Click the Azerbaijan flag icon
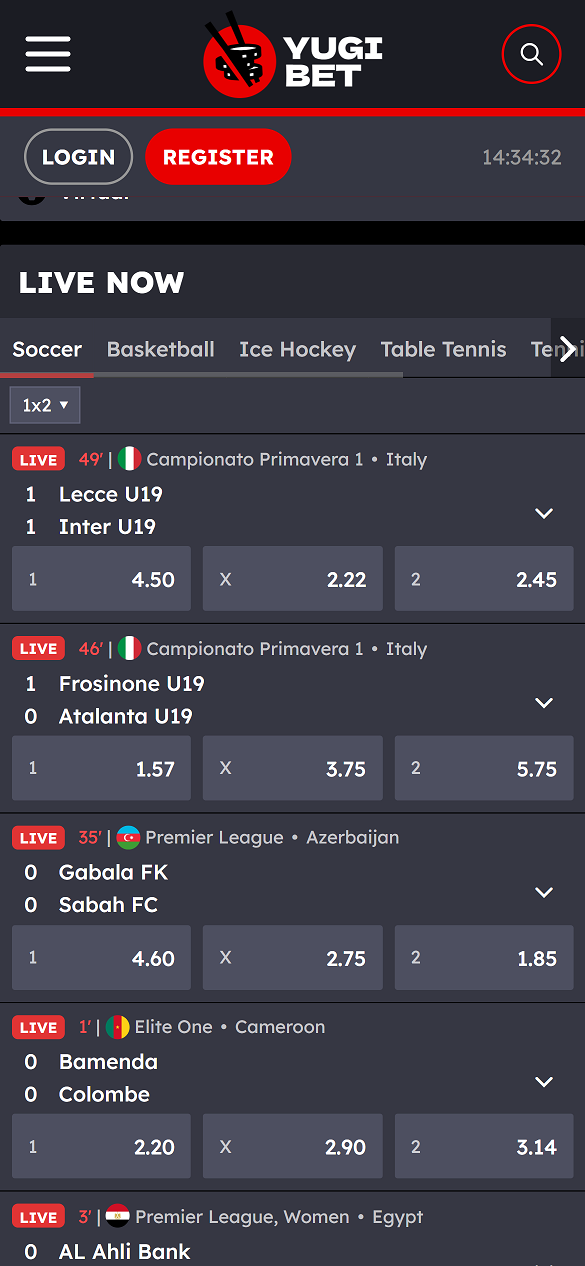 click(128, 837)
